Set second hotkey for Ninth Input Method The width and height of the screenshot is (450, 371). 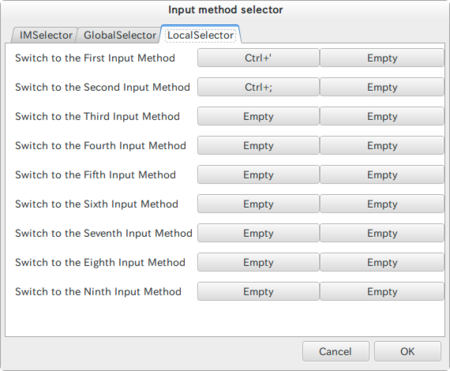382,292
